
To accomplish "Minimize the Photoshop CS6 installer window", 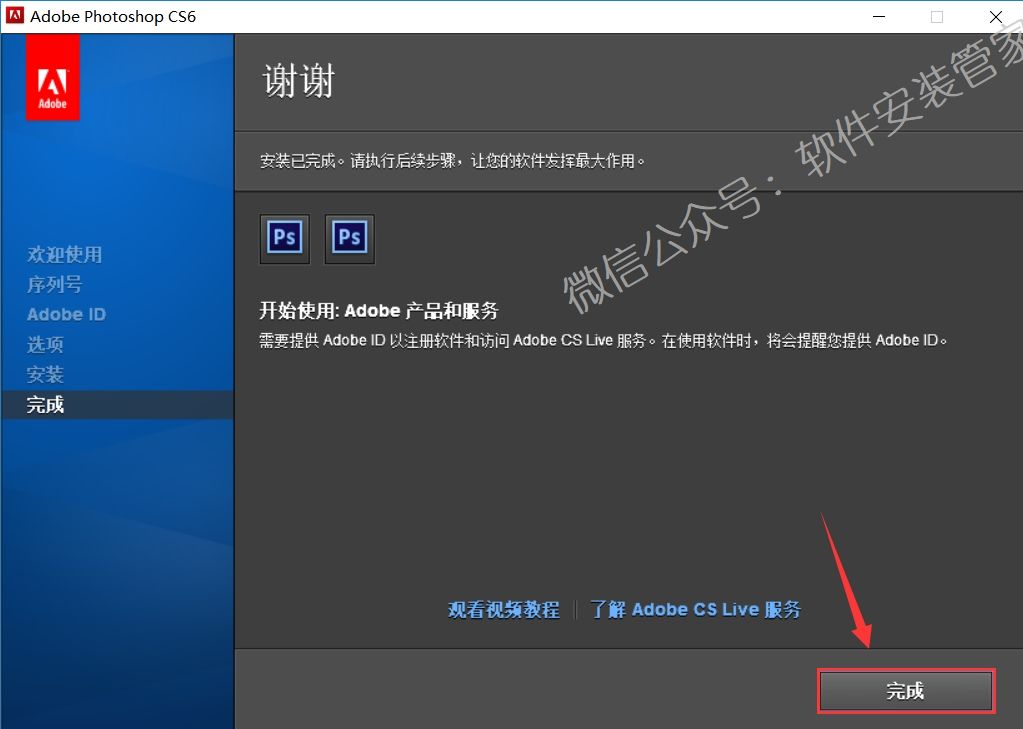I will (x=877, y=17).
